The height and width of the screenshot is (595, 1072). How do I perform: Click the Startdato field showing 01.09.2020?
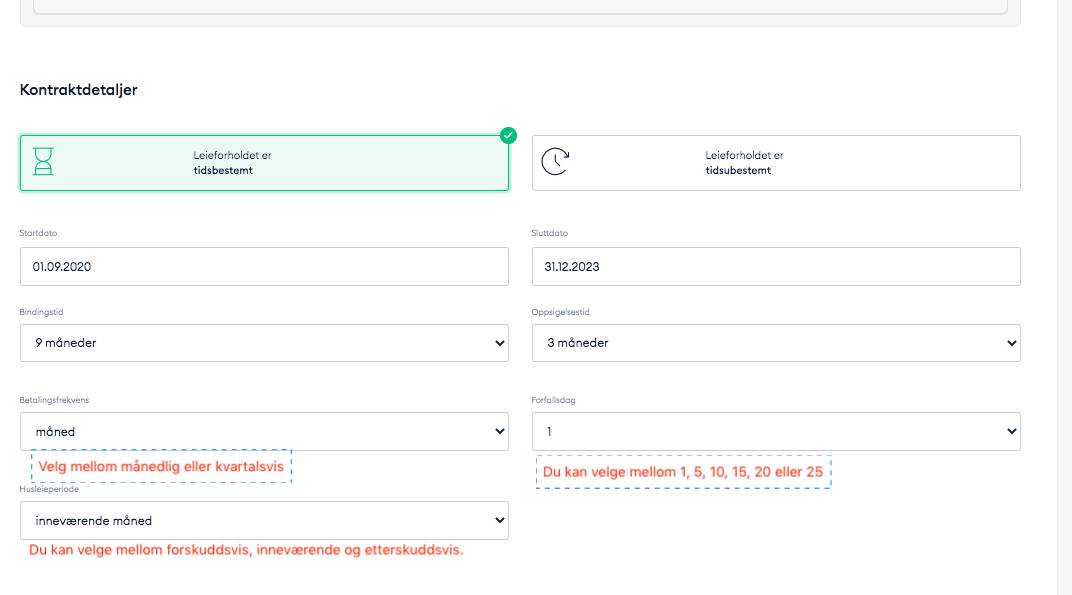pyautogui.click(x=264, y=266)
